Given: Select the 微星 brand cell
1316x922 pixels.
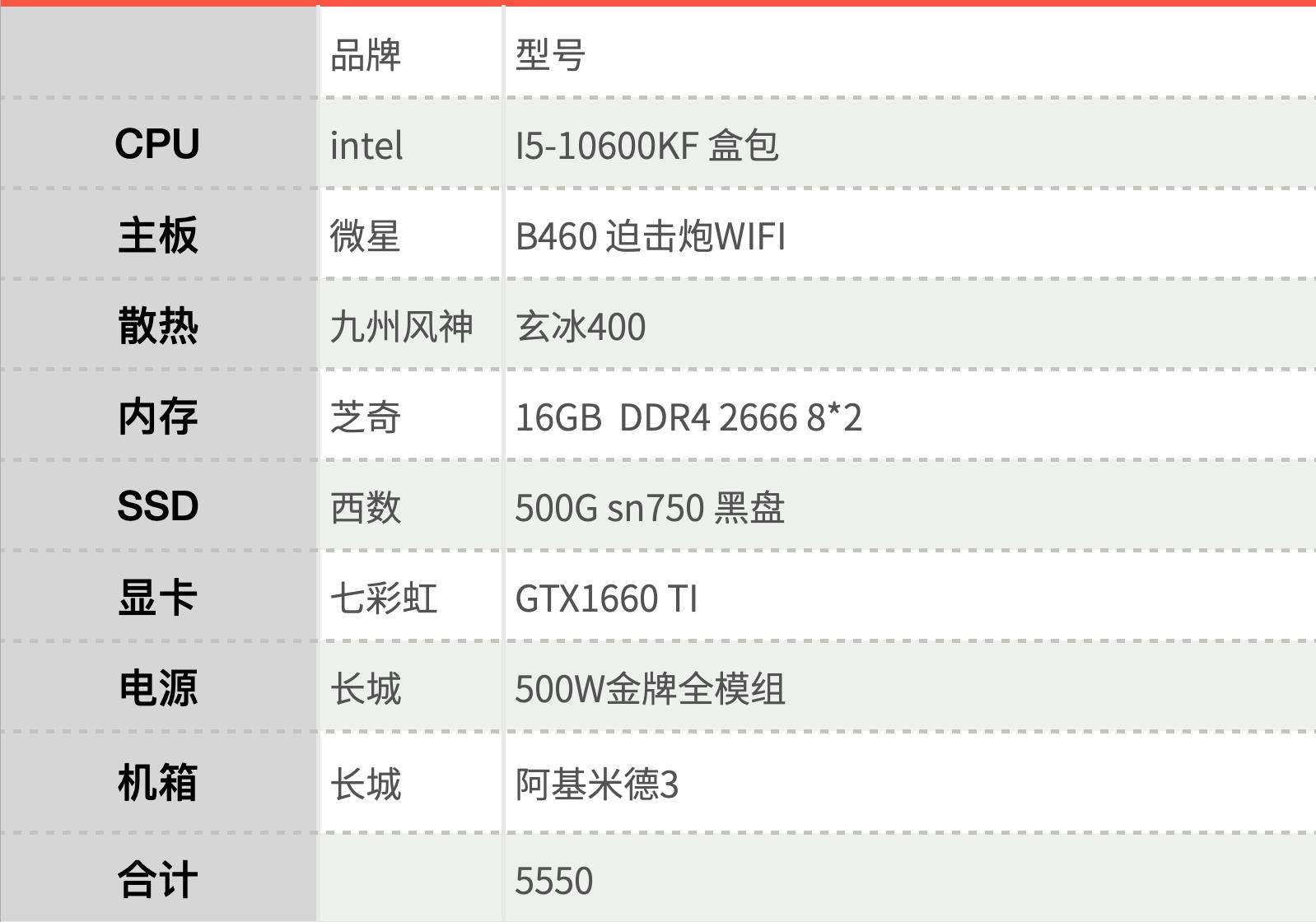Looking at the screenshot, I should [x=365, y=236].
